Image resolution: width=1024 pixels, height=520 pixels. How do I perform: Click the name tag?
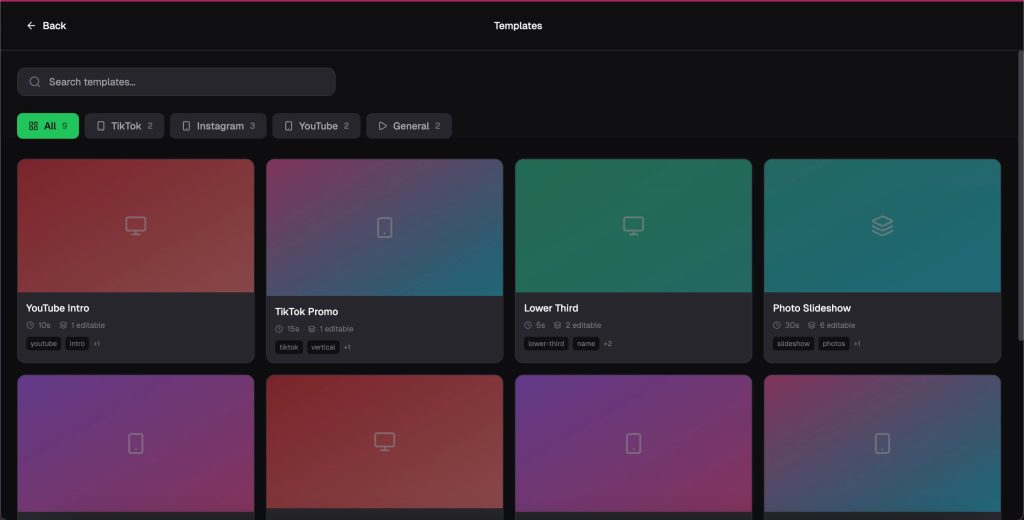(x=586, y=344)
